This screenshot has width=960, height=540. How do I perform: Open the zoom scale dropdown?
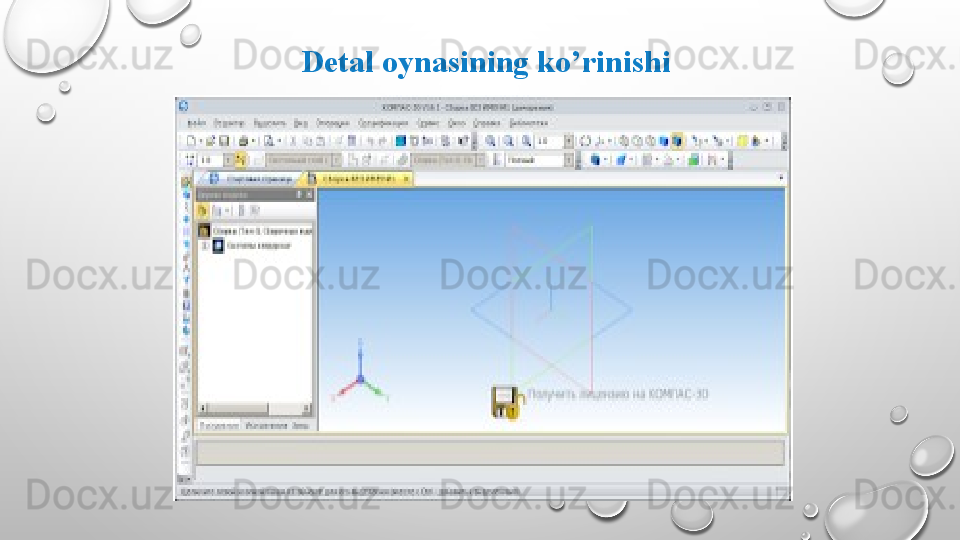tap(569, 141)
